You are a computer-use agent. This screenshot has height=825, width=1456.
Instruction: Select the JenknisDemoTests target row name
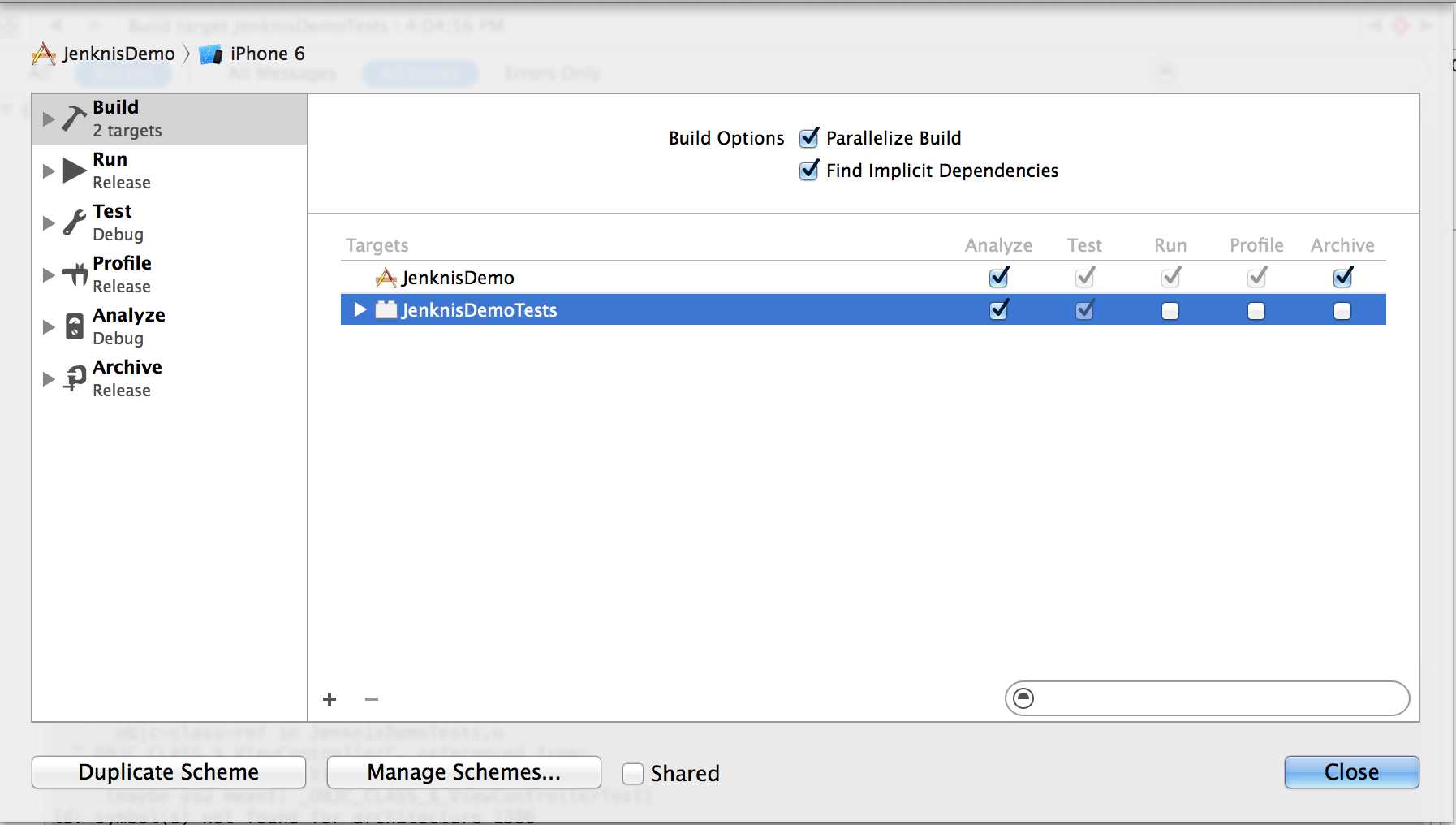coord(479,310)
